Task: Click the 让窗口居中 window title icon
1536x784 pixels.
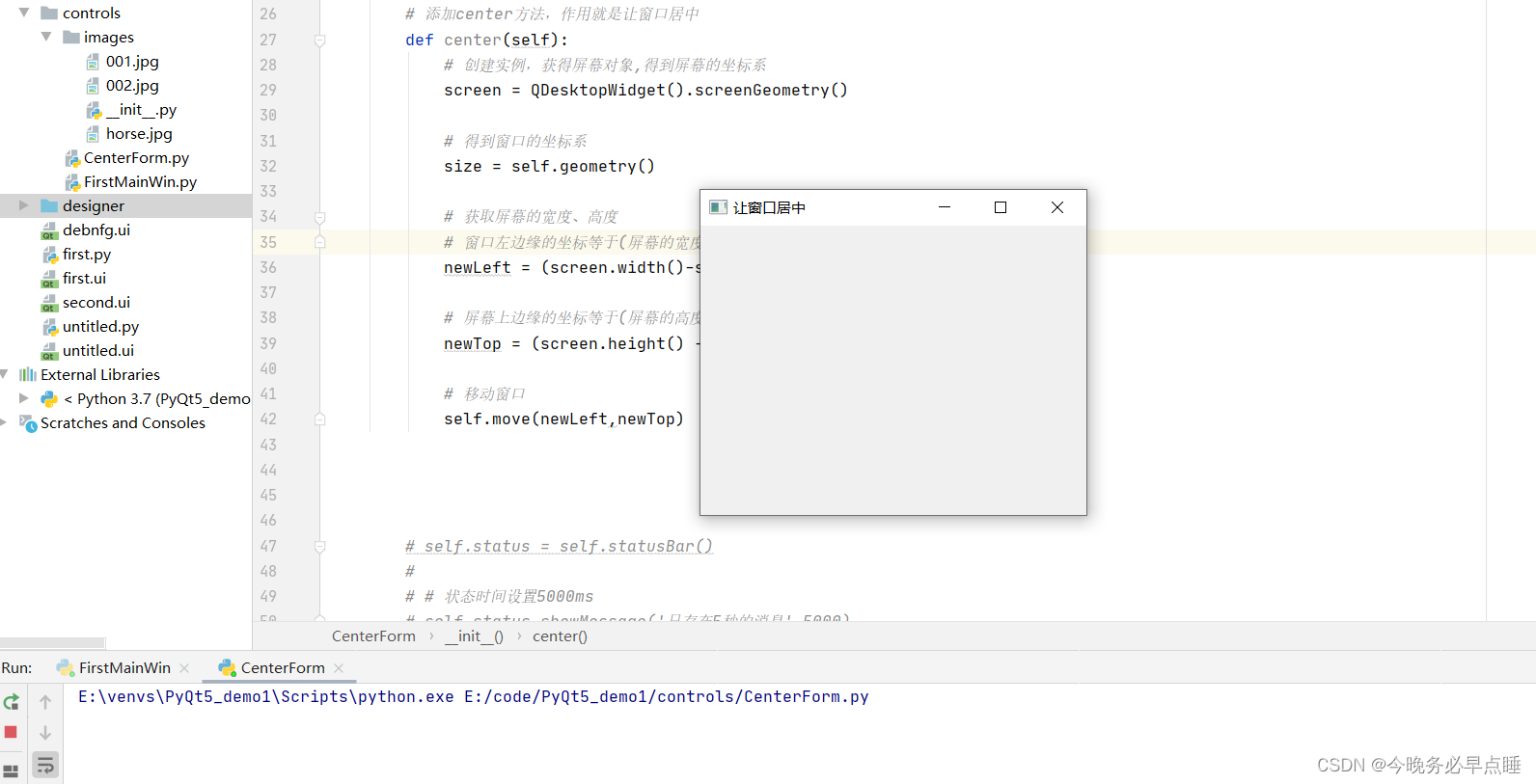Action: pos(718,207)
